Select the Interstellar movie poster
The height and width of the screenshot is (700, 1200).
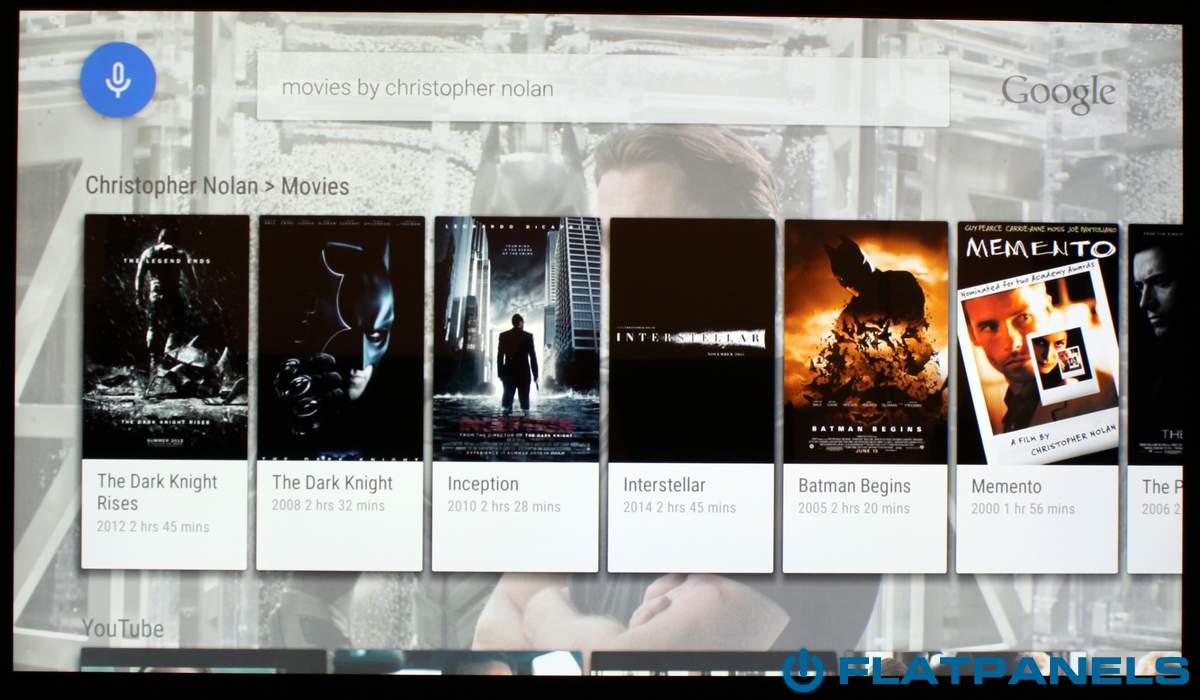[692, 341]
